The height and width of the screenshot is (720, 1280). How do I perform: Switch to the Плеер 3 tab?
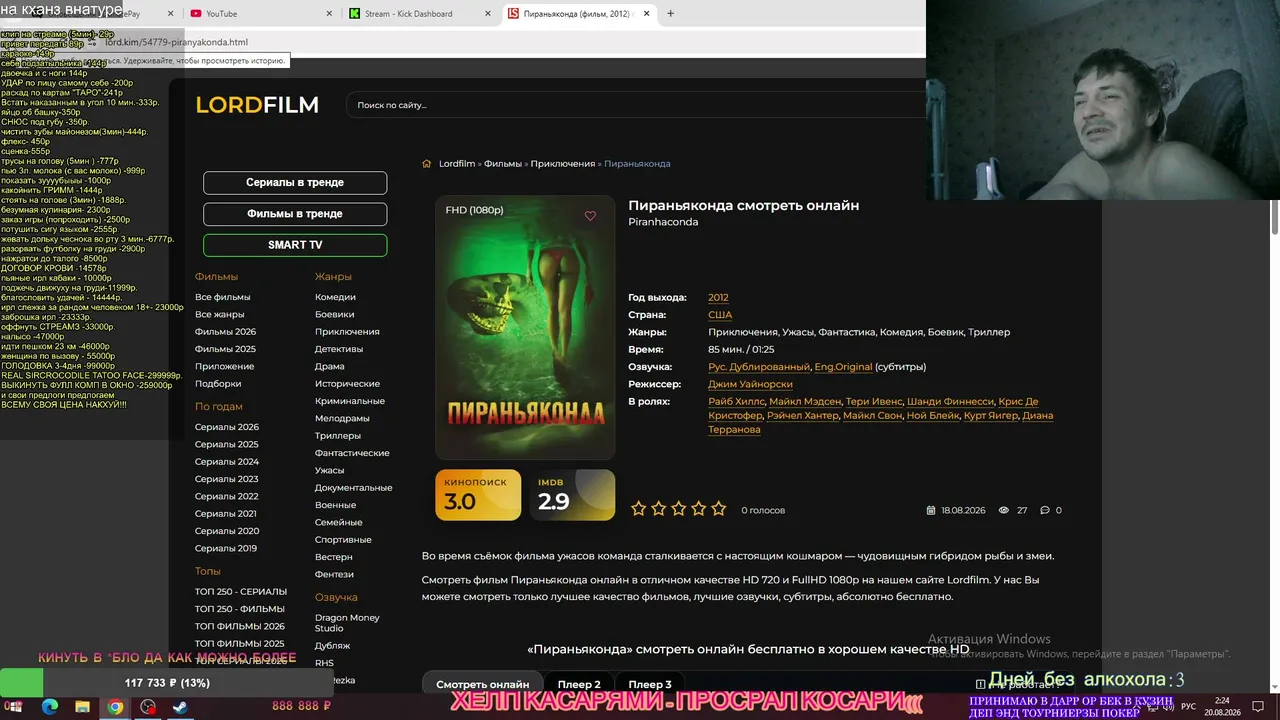coord(650,685)
